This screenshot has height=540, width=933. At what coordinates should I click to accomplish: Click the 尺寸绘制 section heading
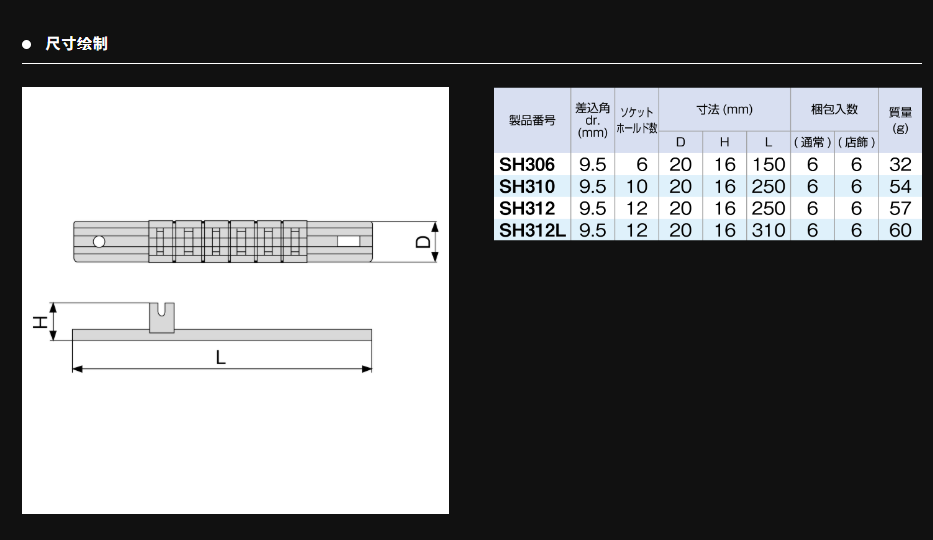click(76, 44)
